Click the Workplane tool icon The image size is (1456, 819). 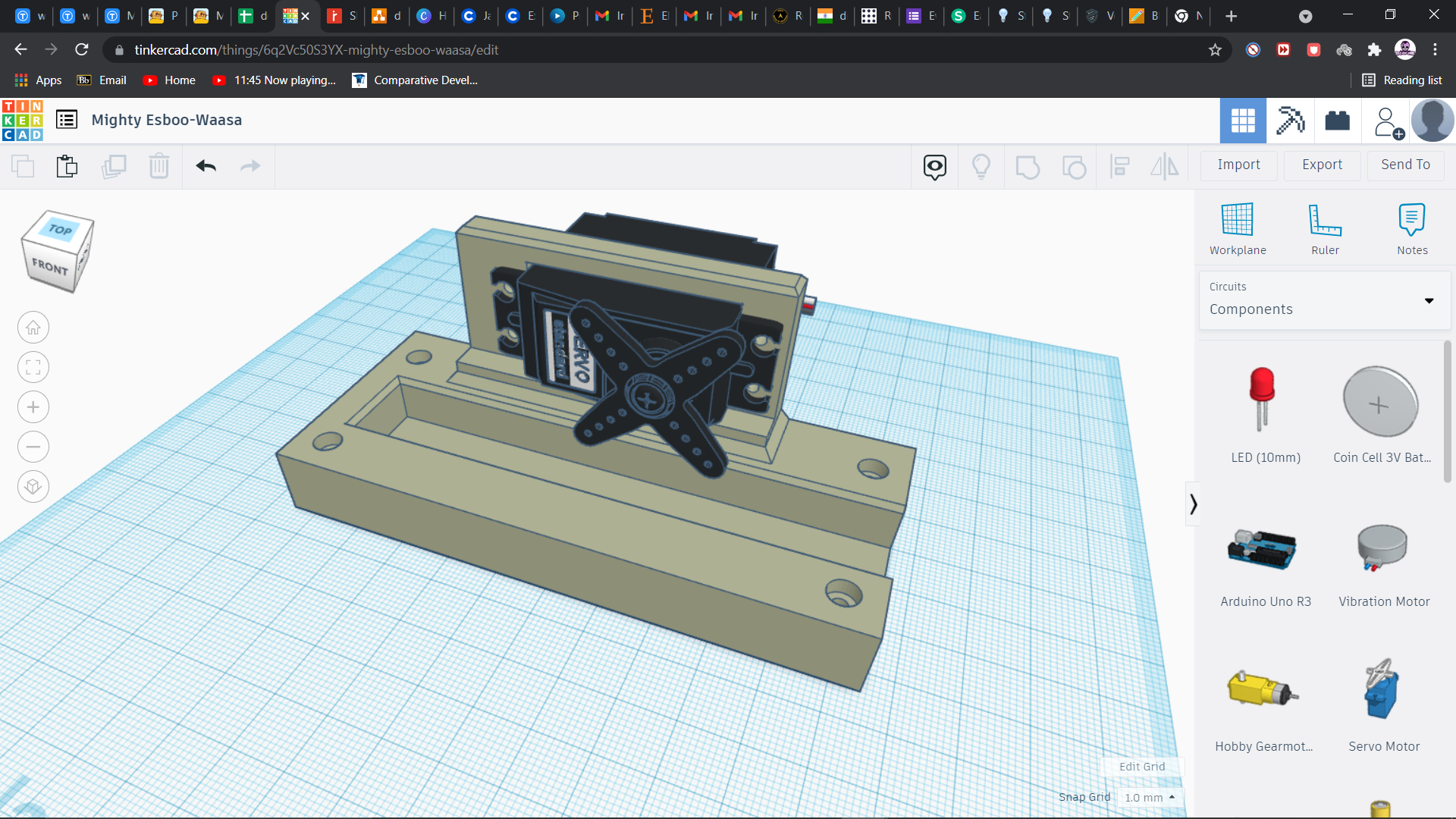pos(1237,221)
